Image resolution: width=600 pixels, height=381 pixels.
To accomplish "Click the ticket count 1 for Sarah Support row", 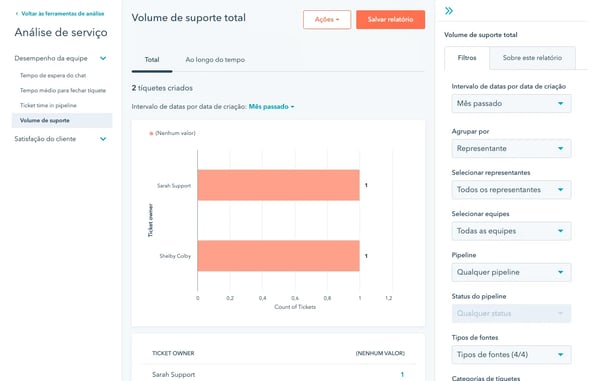I will [x=402, y=375].
